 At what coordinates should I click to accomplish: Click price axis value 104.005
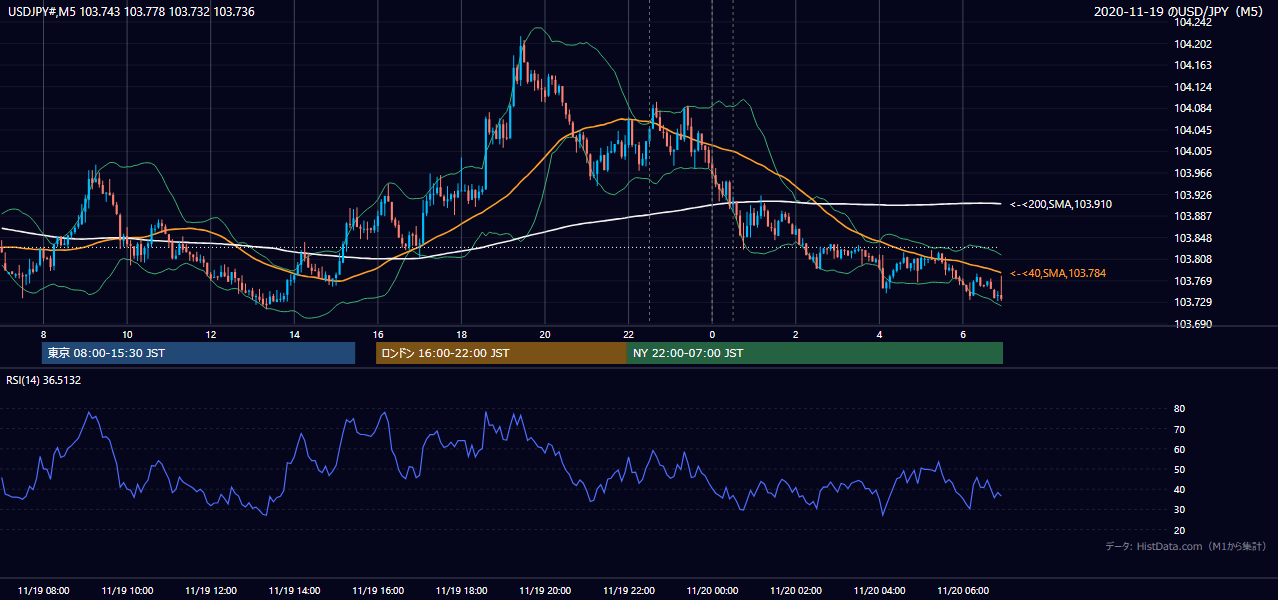1193,151
